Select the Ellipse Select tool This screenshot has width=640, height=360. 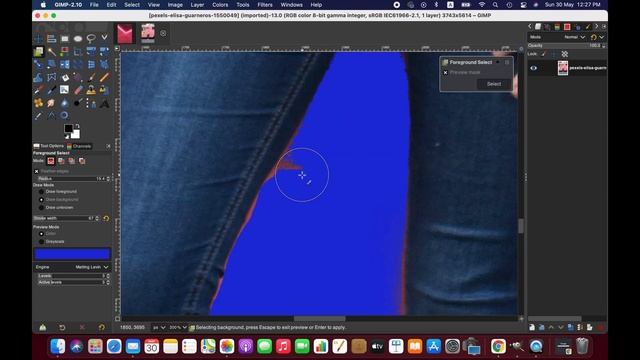point(78,39)
